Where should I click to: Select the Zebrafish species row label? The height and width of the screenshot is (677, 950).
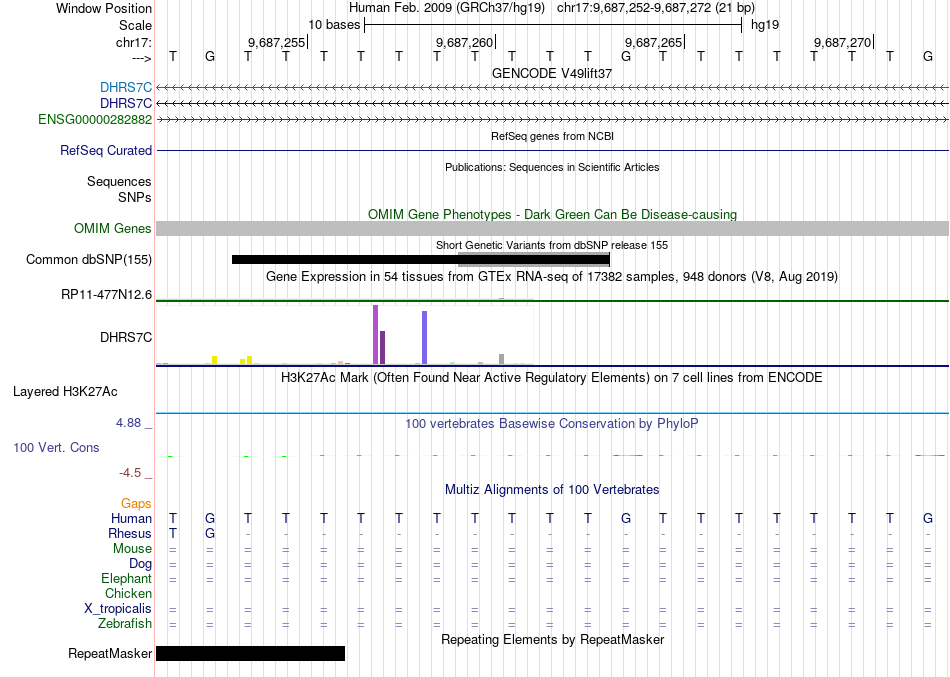click(x=125, y=623)
